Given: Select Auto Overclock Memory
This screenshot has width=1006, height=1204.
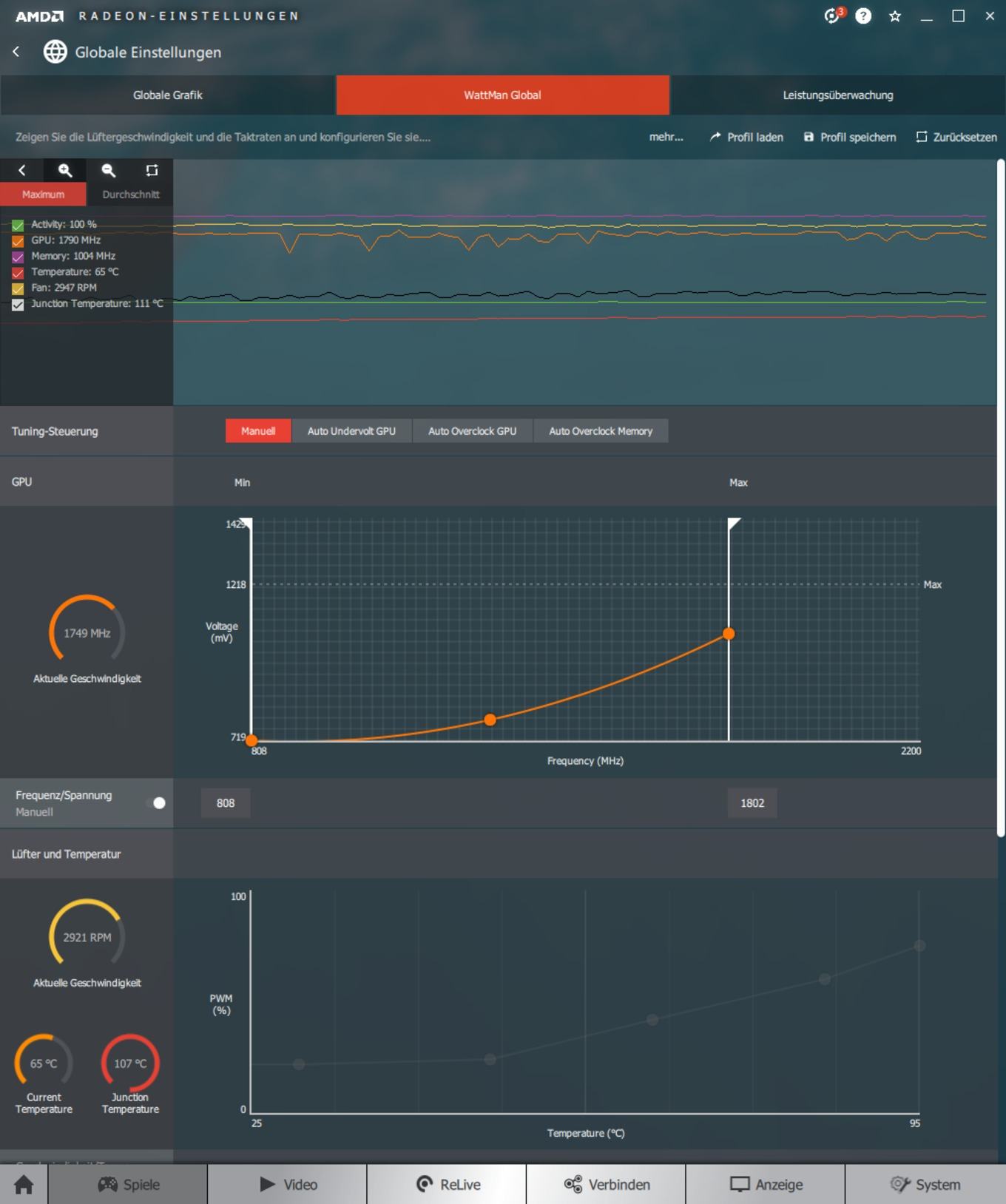Looking at the screenshot, I should click(x=601, y=431).
